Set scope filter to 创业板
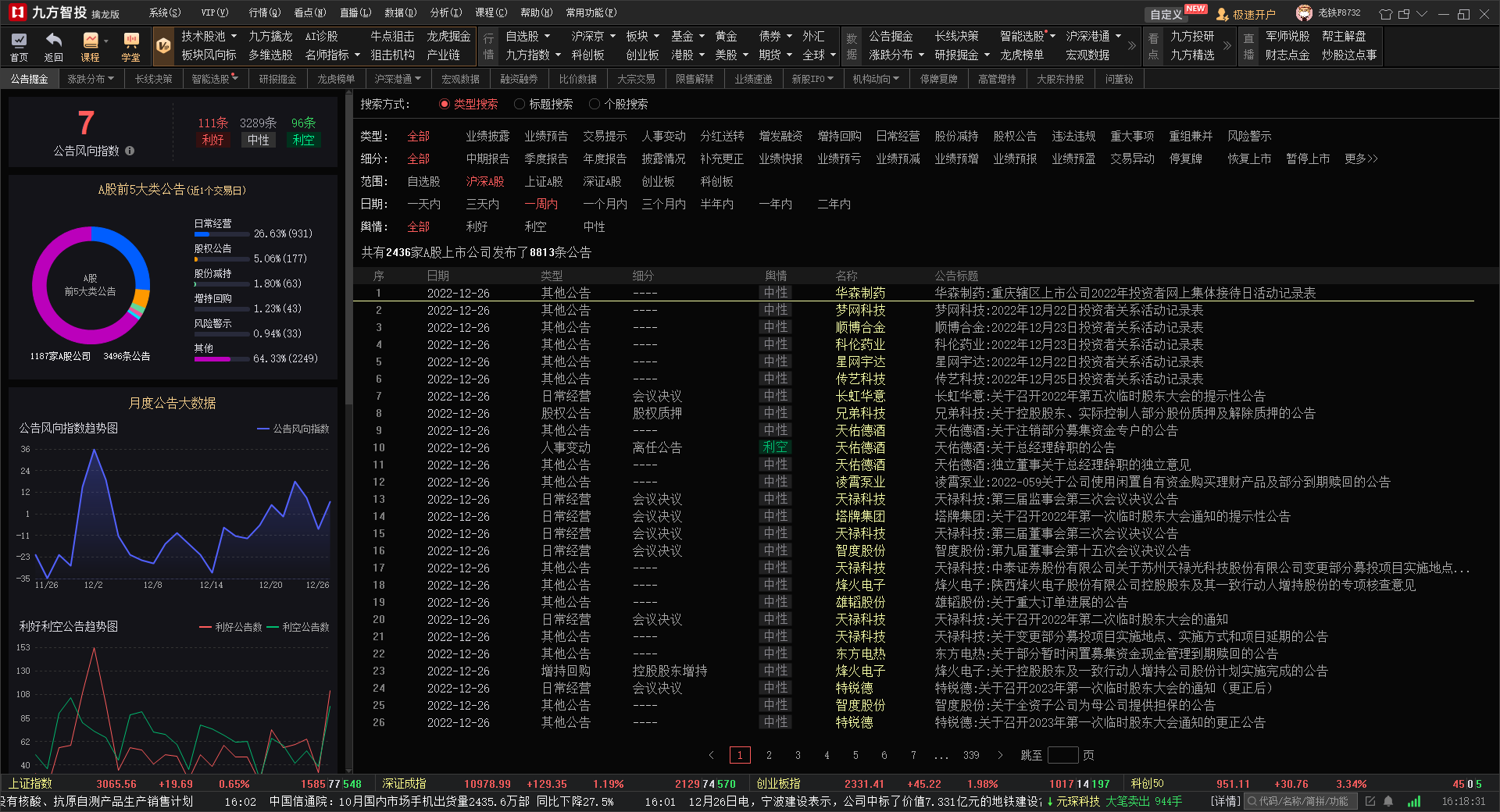Screen dimensions: 1500x812 pyautogui.click(x=658, y=181)
